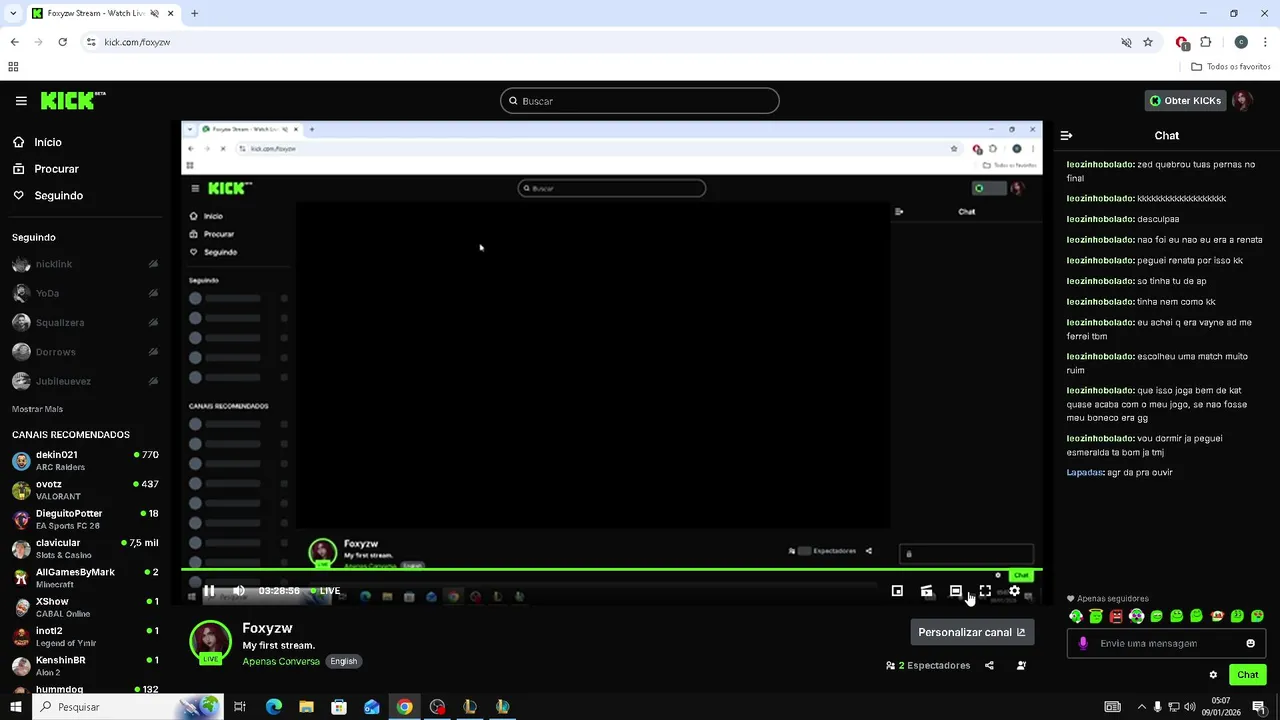Open followed channel nicklink
Viewport: 1280px width, 720px height.
pyautogui.click(x=85, y=264)
